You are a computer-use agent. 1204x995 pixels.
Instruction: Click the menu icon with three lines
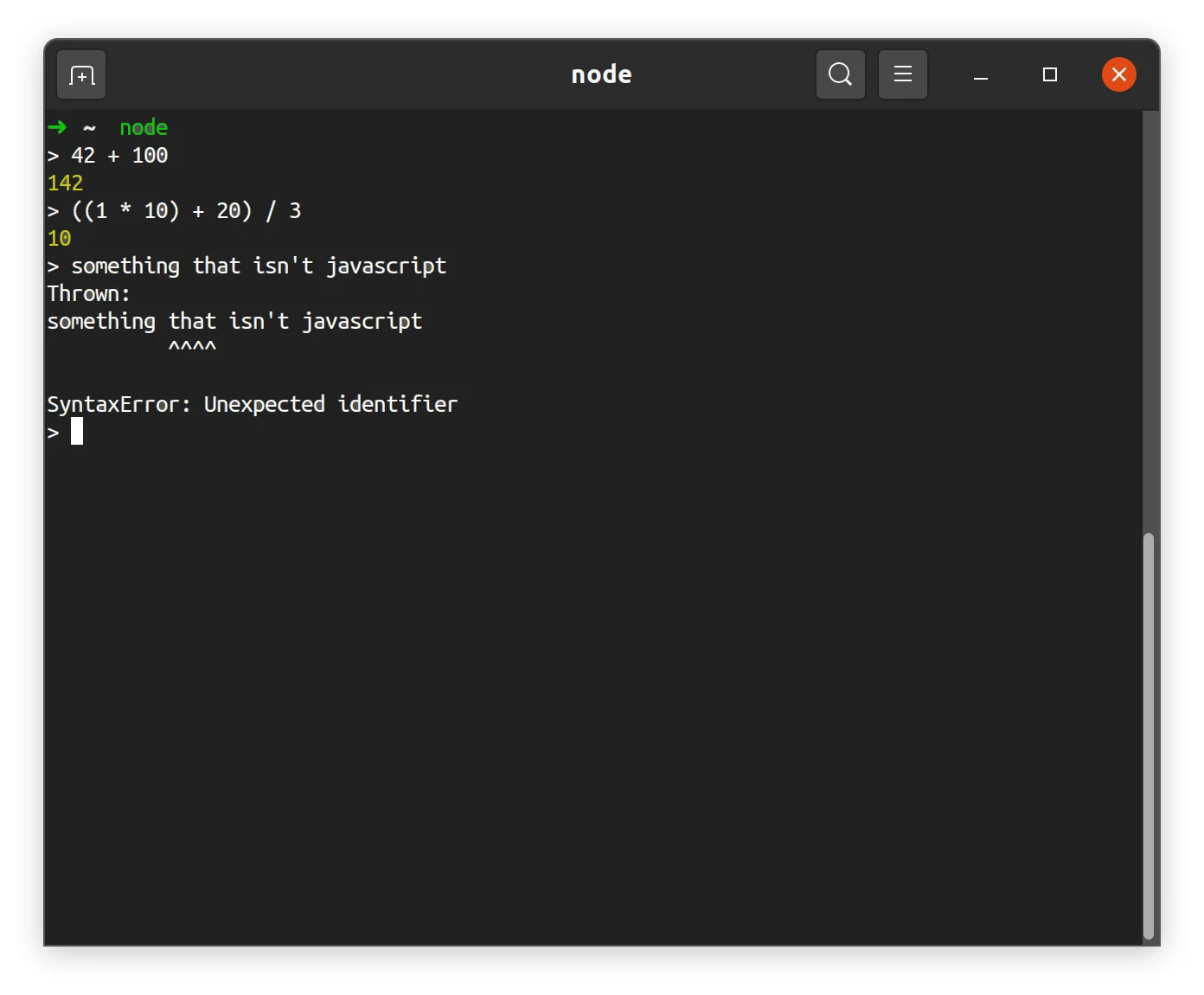point(902,74)
